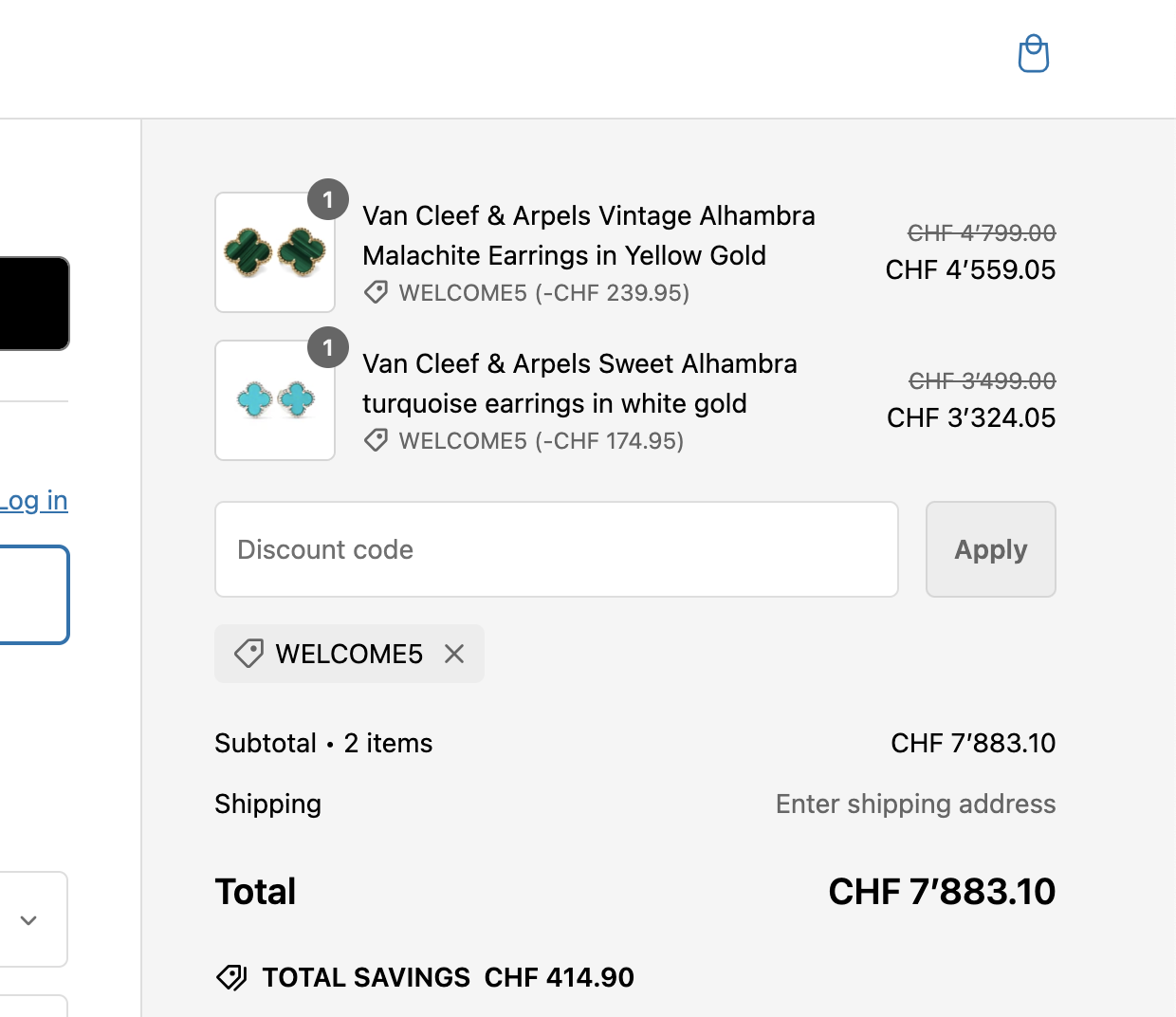1176x1017 pixels.
Task: Click discount tag icon under turquoise earrings
Action: click(377, 440)
